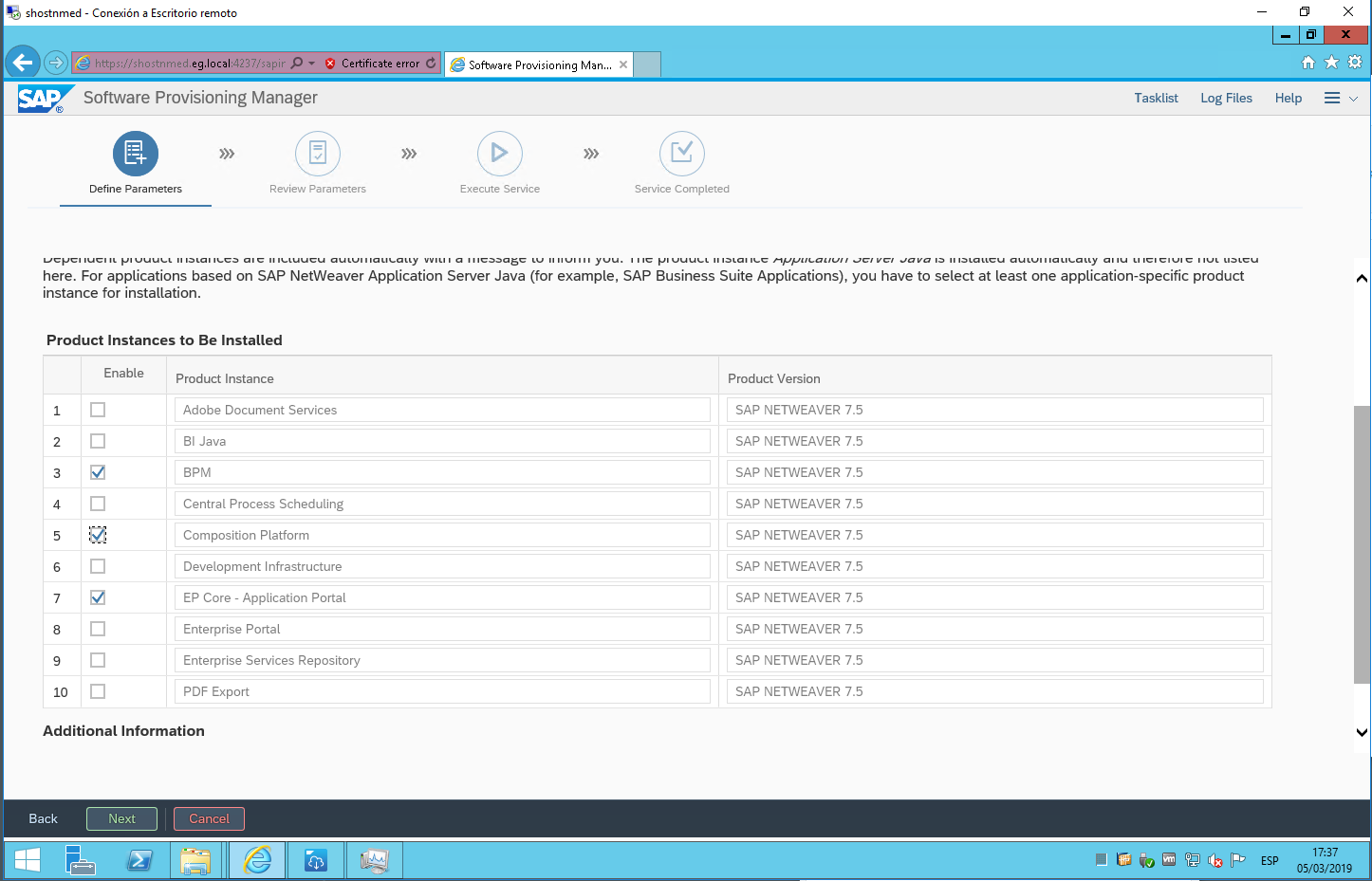The height and width of the screenshot is (881, 1372).
Task: Close the Software Provisioning Manager tab
Action: (x=623, y=64)
